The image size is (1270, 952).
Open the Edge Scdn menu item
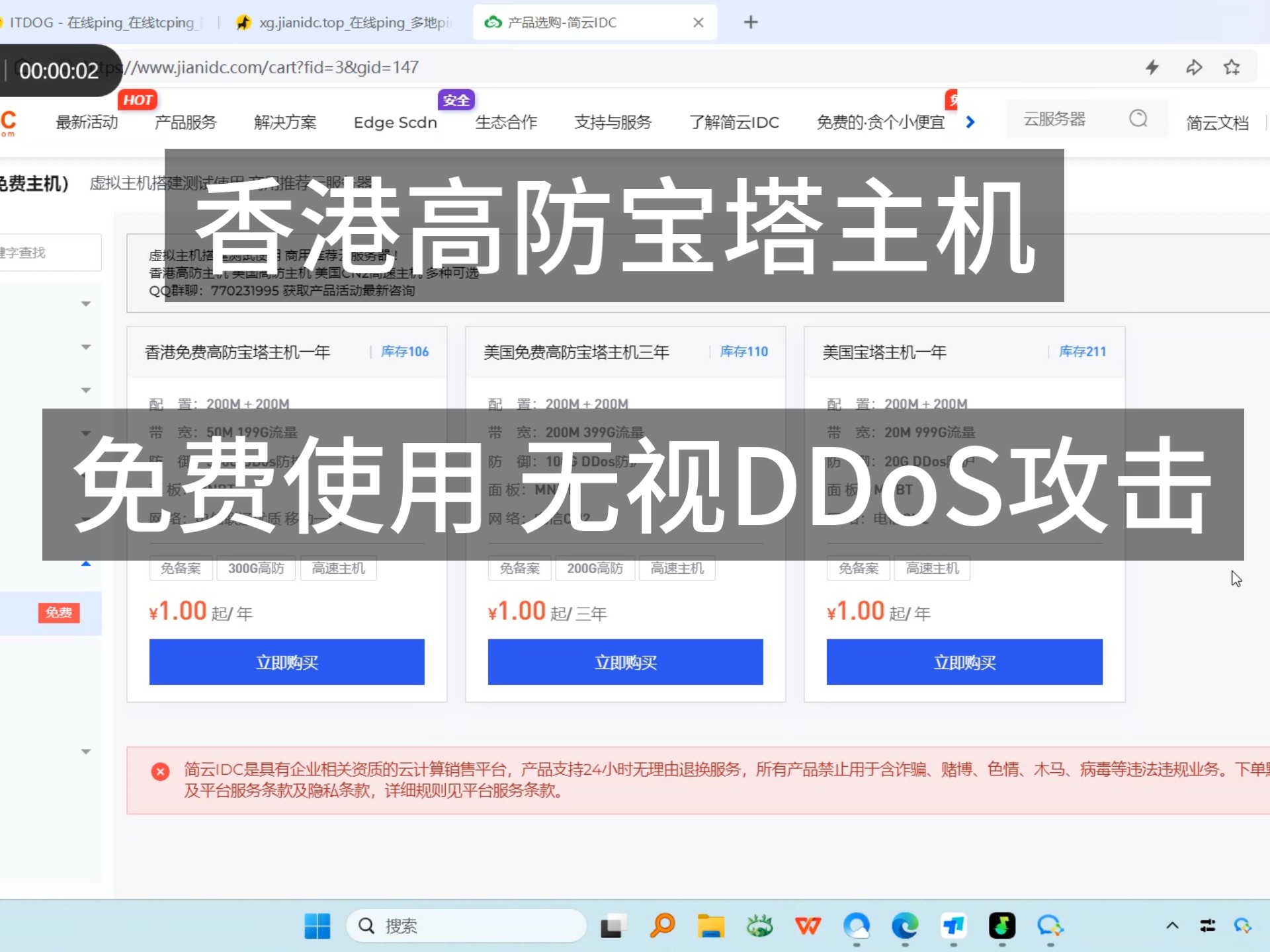396,122
